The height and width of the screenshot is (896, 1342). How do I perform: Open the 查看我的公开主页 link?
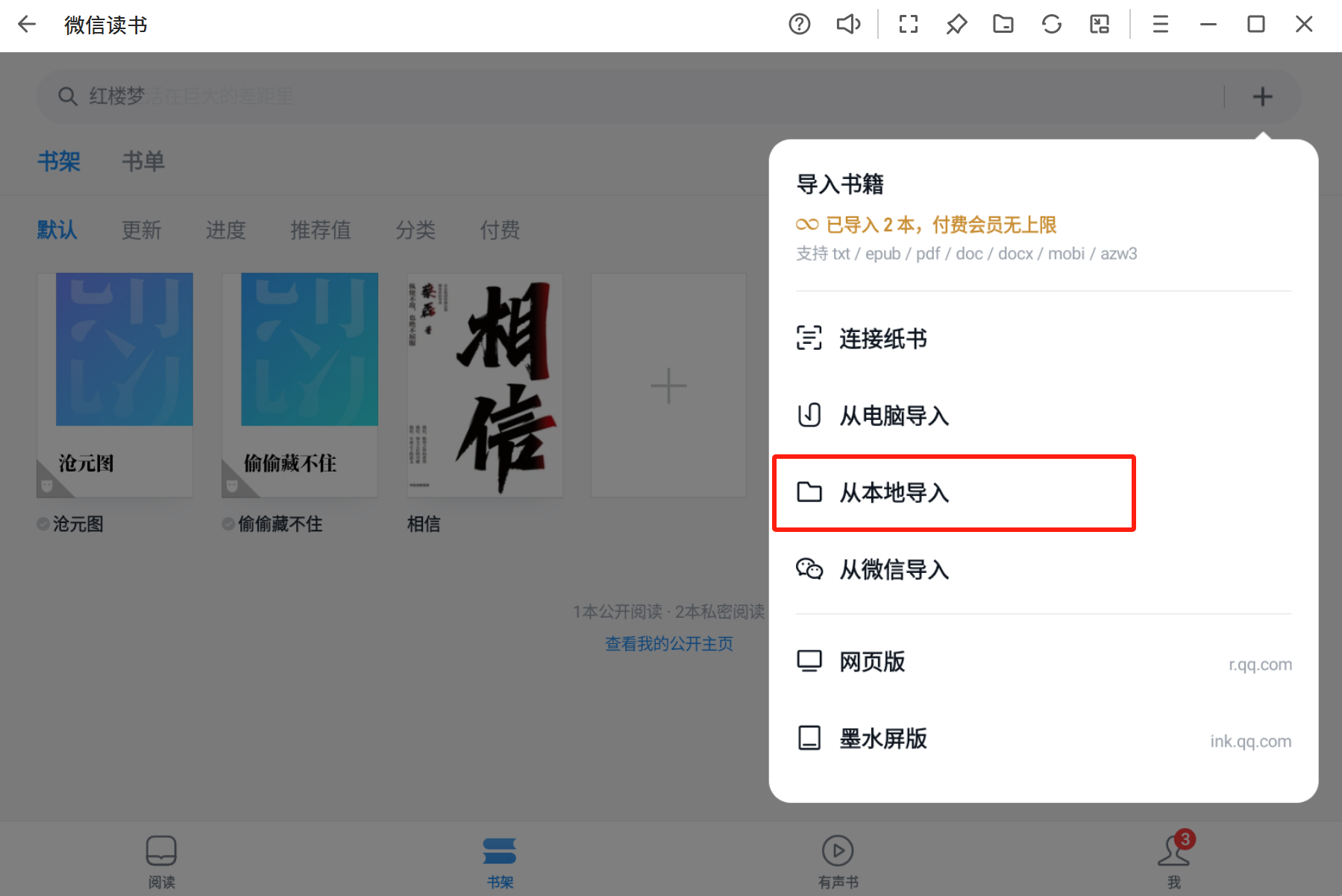(669, 644)
